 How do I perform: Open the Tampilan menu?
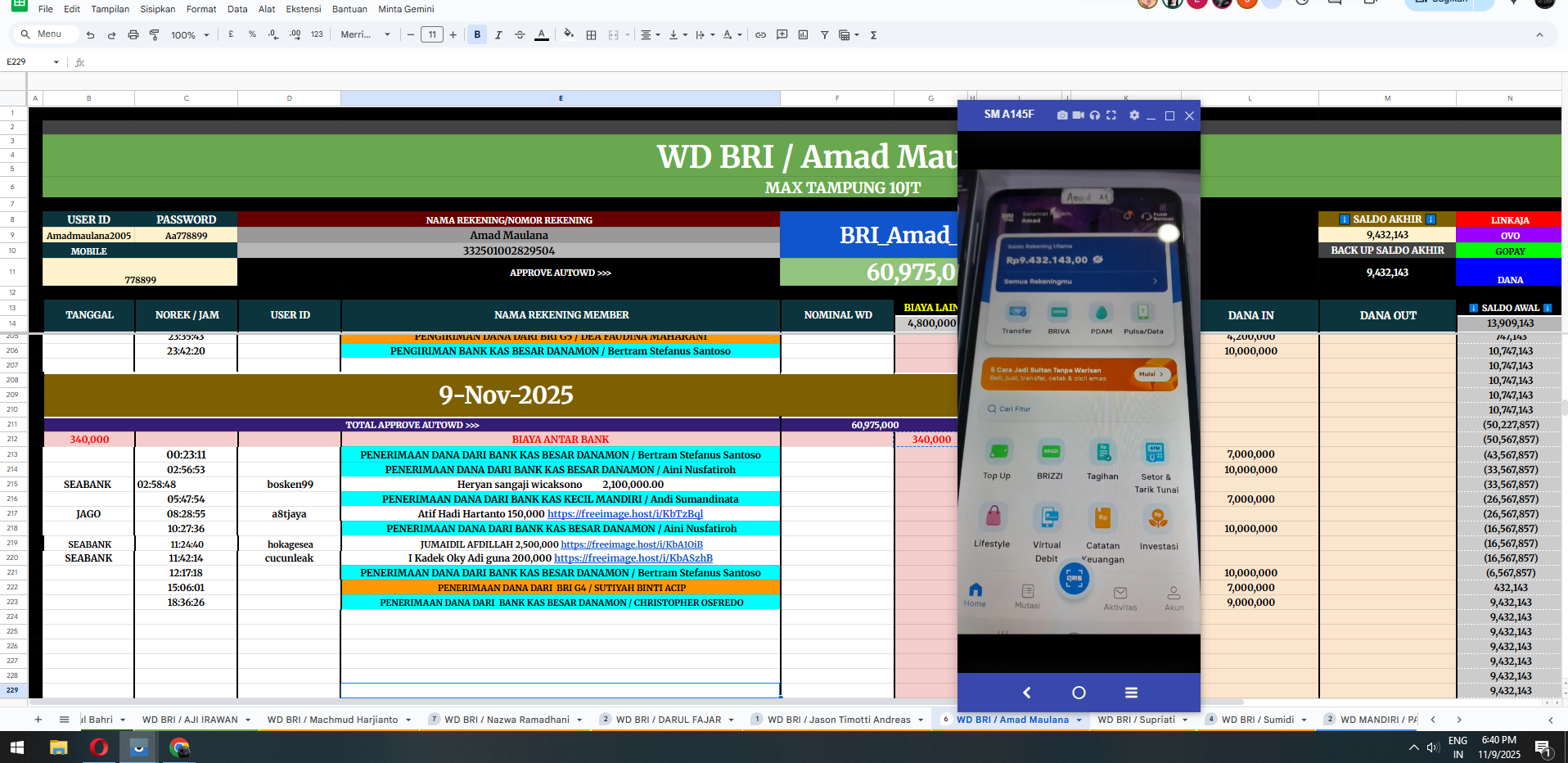point(110,9)
